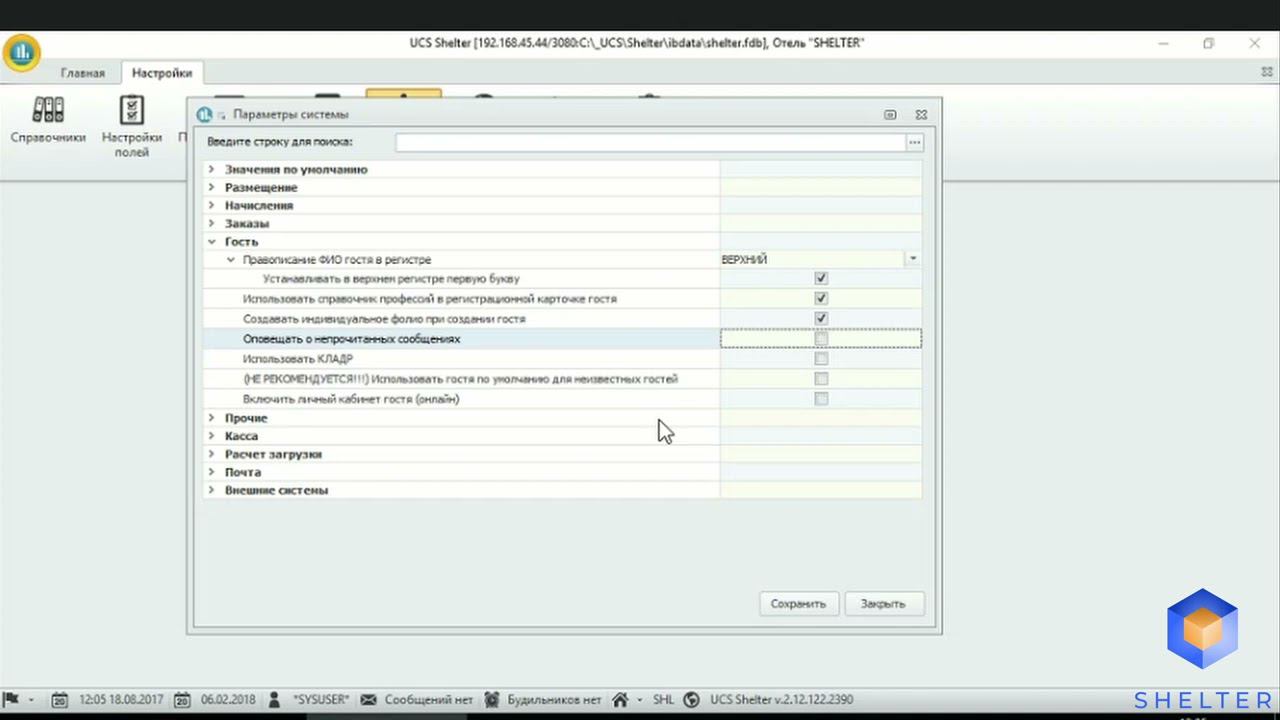
Task: Click the alarm clock icon beside Будильников нет
Action: (492, 700)
